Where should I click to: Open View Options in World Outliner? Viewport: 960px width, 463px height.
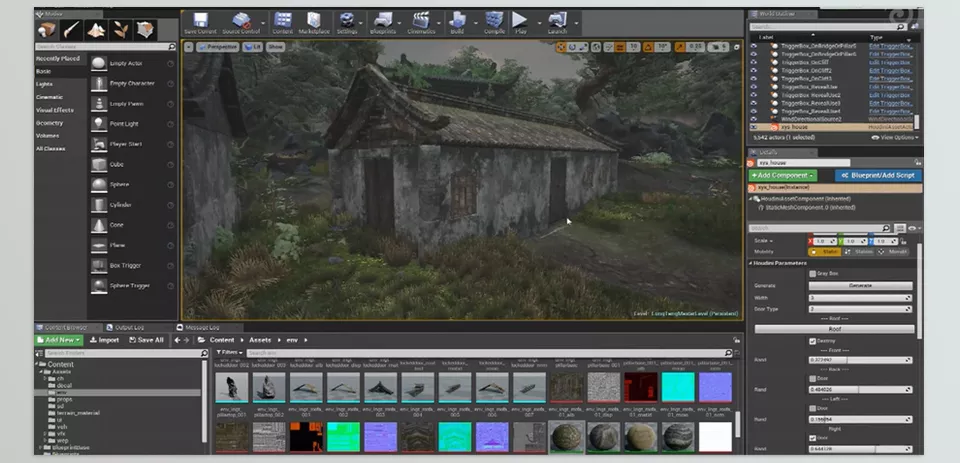pos(895,138)
